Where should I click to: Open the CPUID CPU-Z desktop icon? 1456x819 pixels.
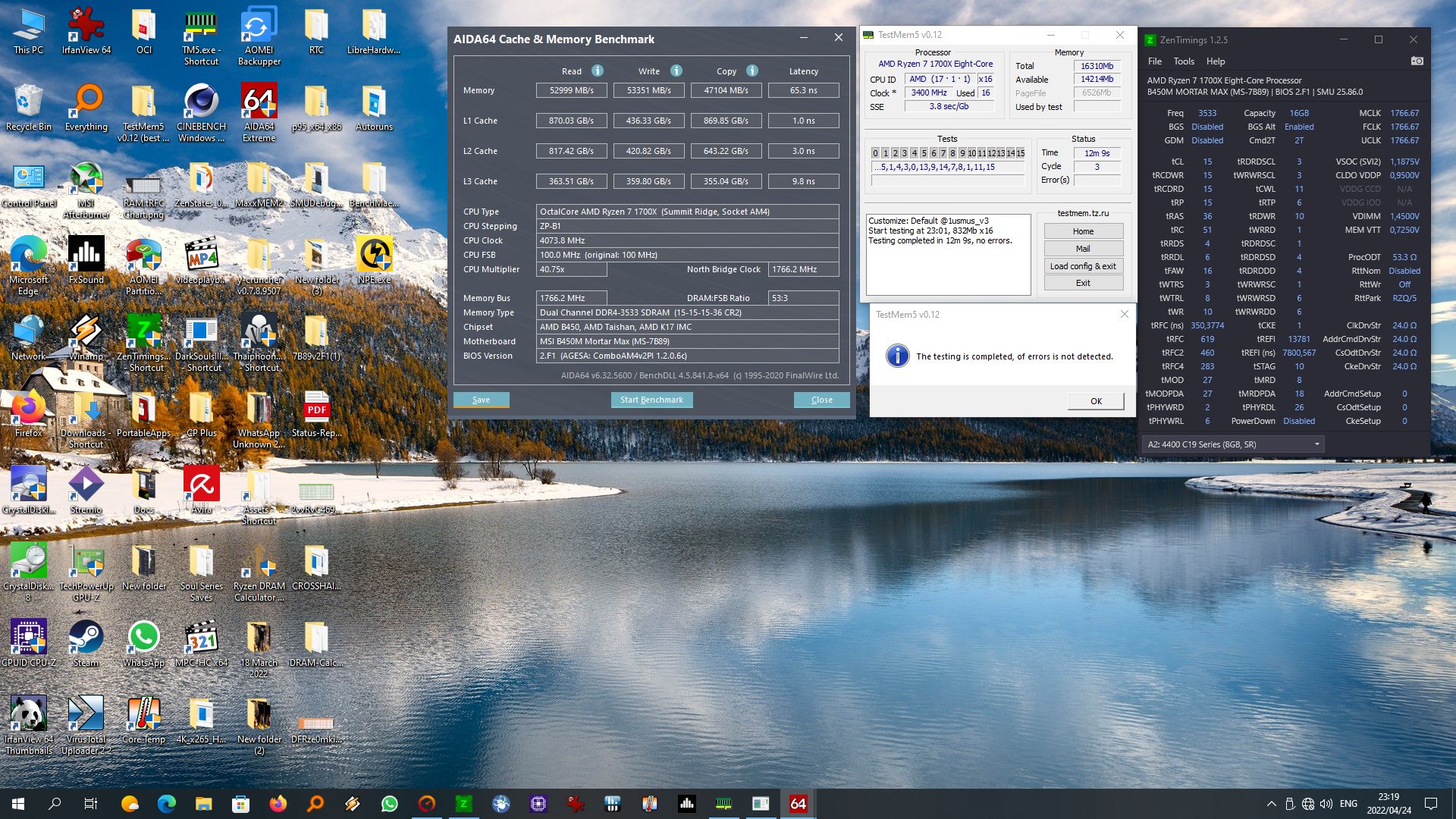coord(29,643)
